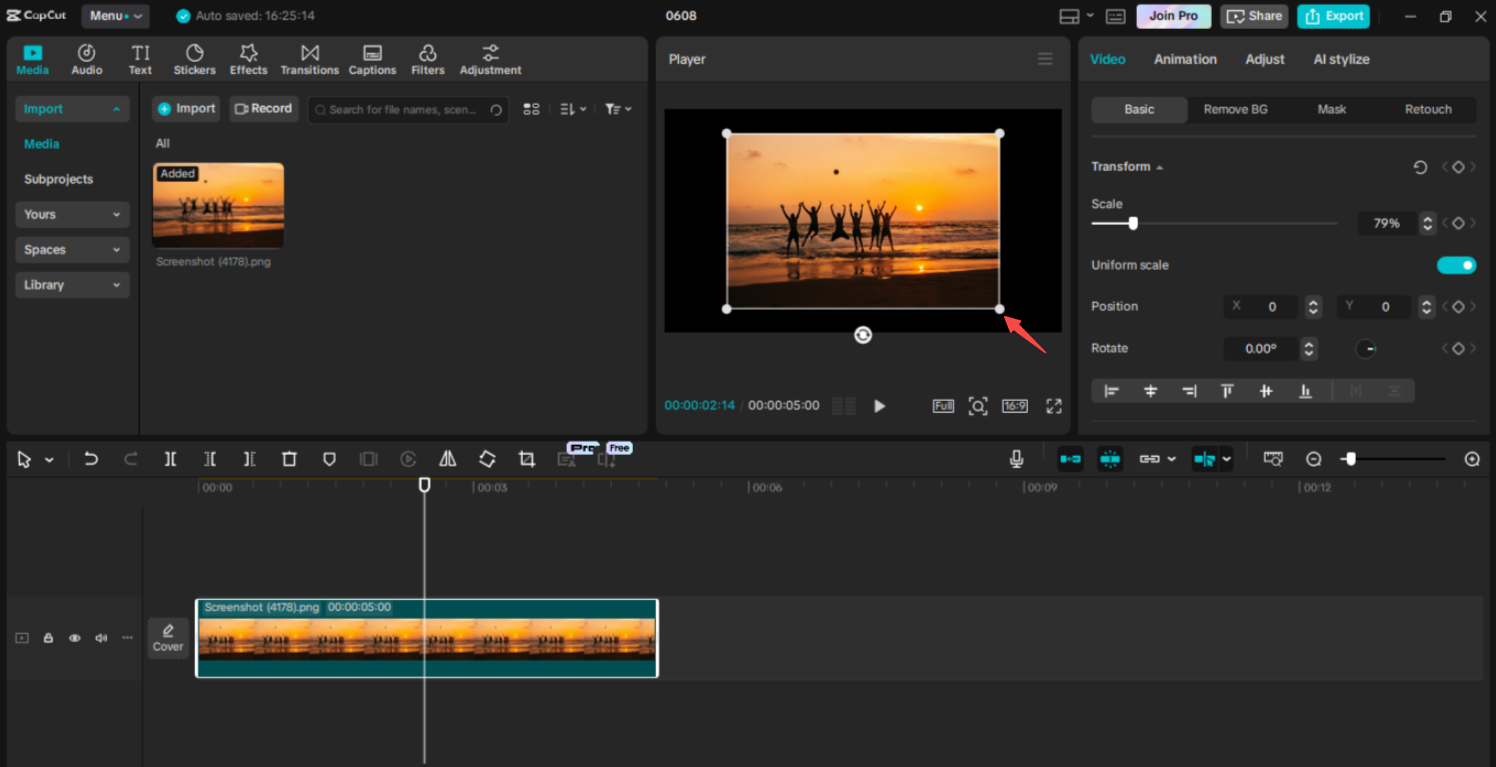Switch to the Animation tab
The image size is (1496, 767).
[x=1185, y=59]
